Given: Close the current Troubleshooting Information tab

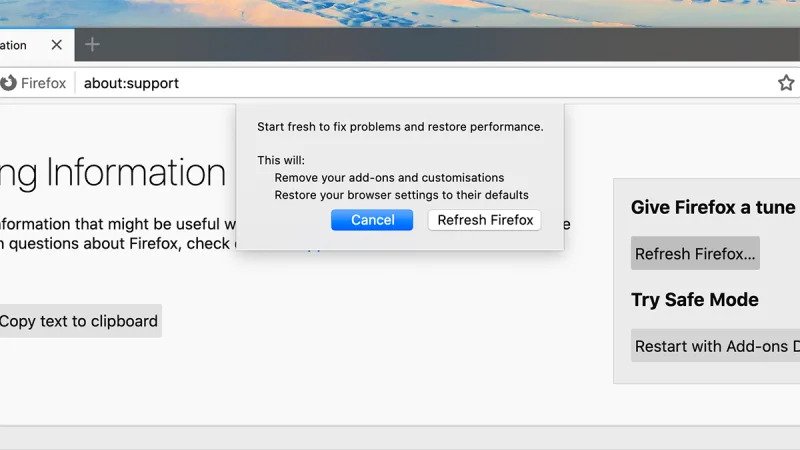Looking at the screenshot, I should [57, 45].
